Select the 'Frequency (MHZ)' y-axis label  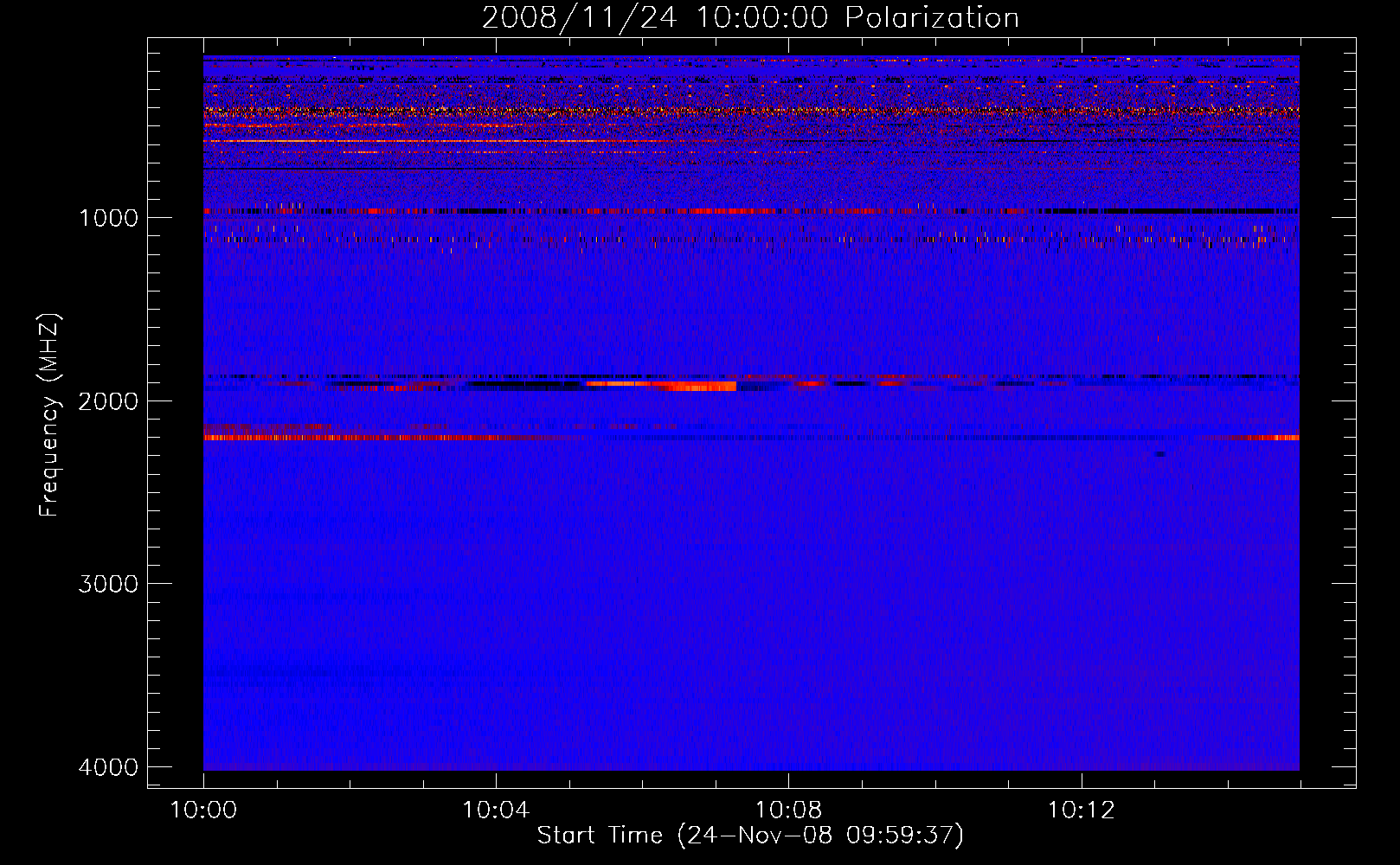[x=49, y=415]
